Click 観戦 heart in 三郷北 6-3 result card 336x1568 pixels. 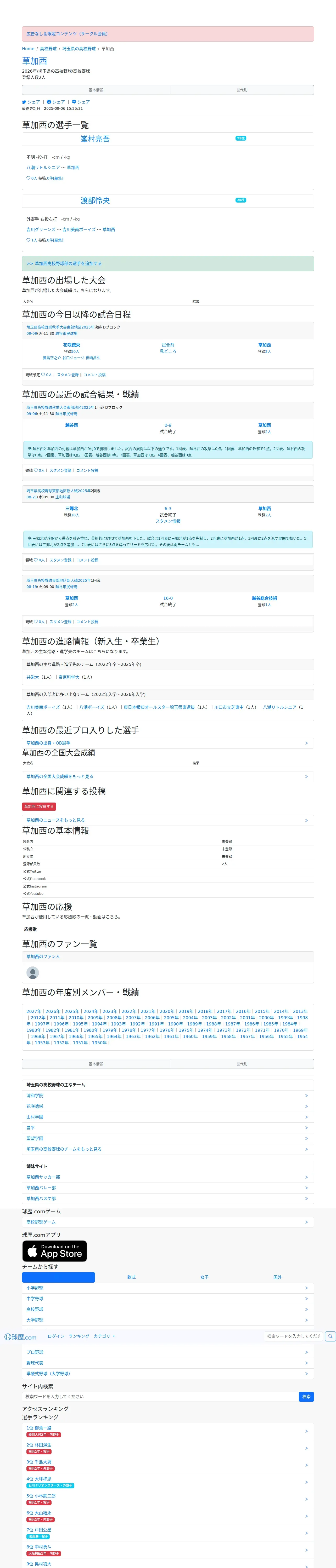(x=35, y=560)
